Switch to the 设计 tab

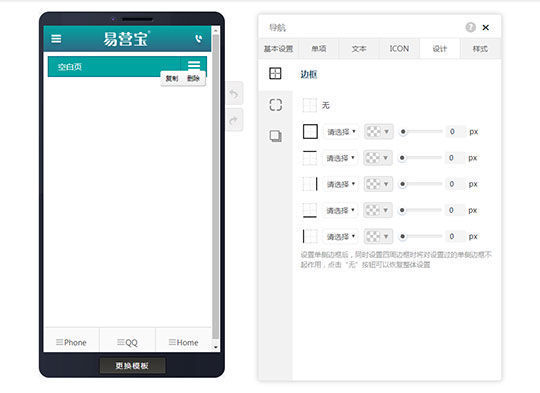(439, 49)
